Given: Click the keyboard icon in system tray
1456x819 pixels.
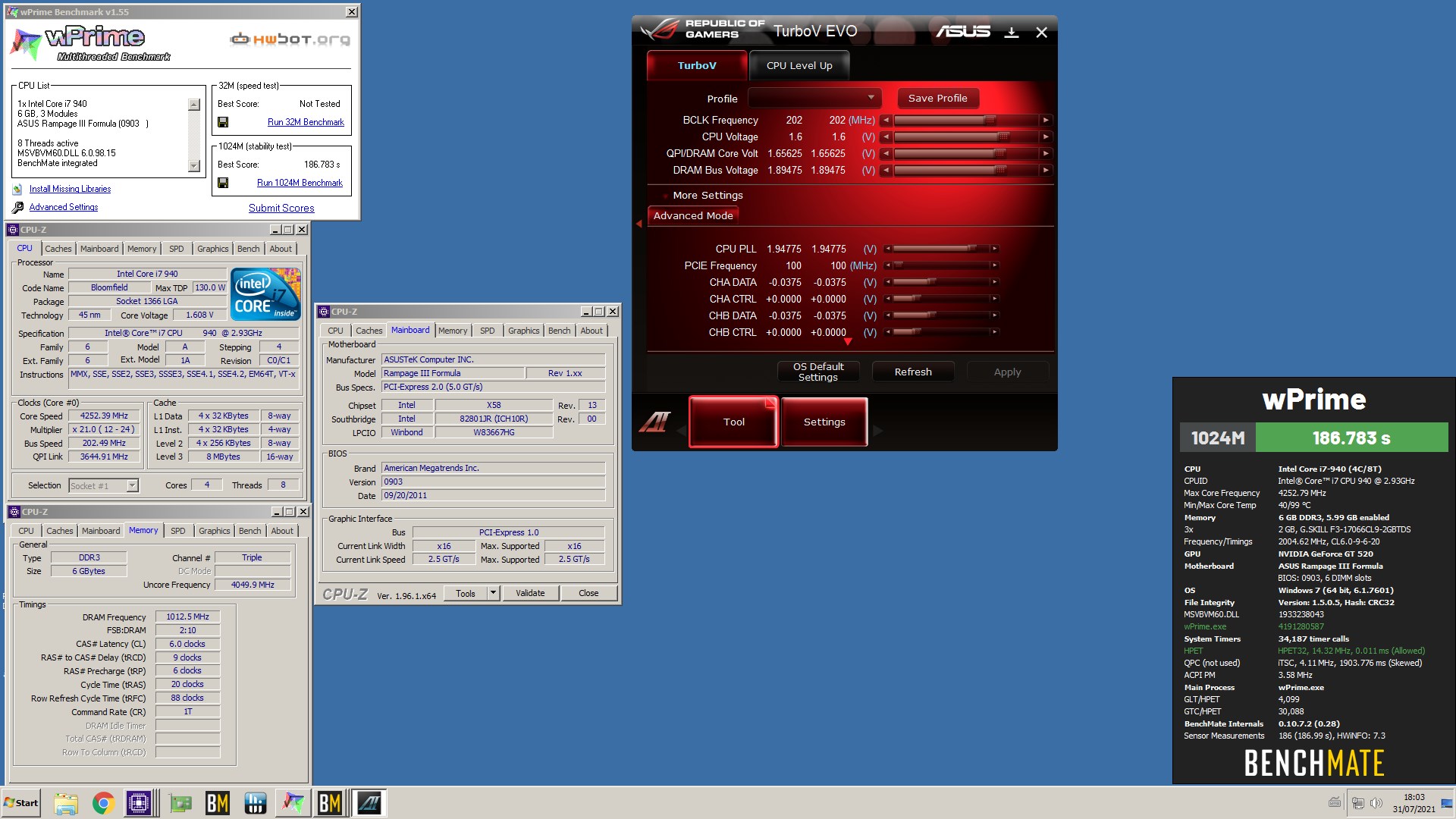Looking at the screenshot, I should 1335,802.
